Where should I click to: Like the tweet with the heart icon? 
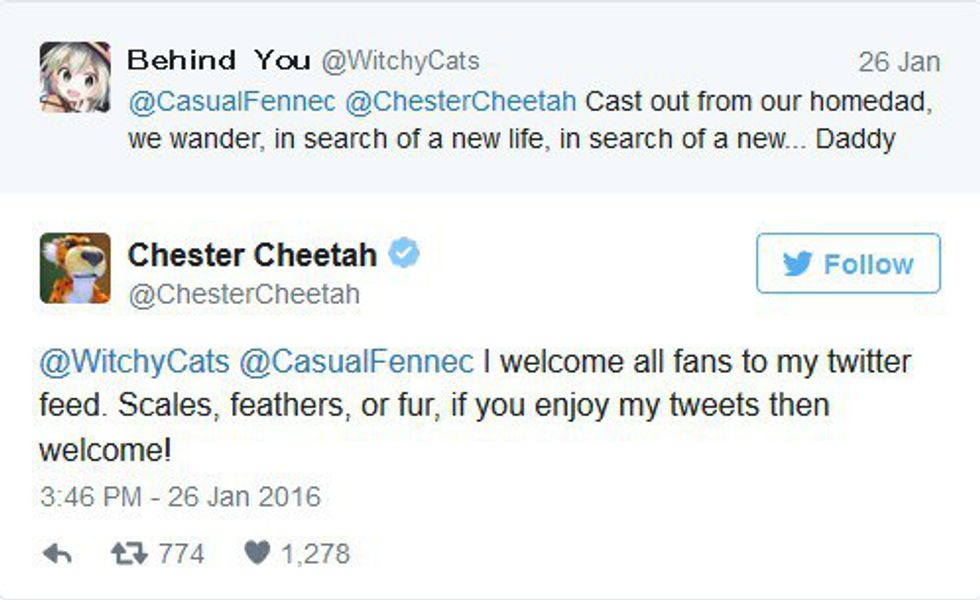pyautogui.click(x=257, y=553)
